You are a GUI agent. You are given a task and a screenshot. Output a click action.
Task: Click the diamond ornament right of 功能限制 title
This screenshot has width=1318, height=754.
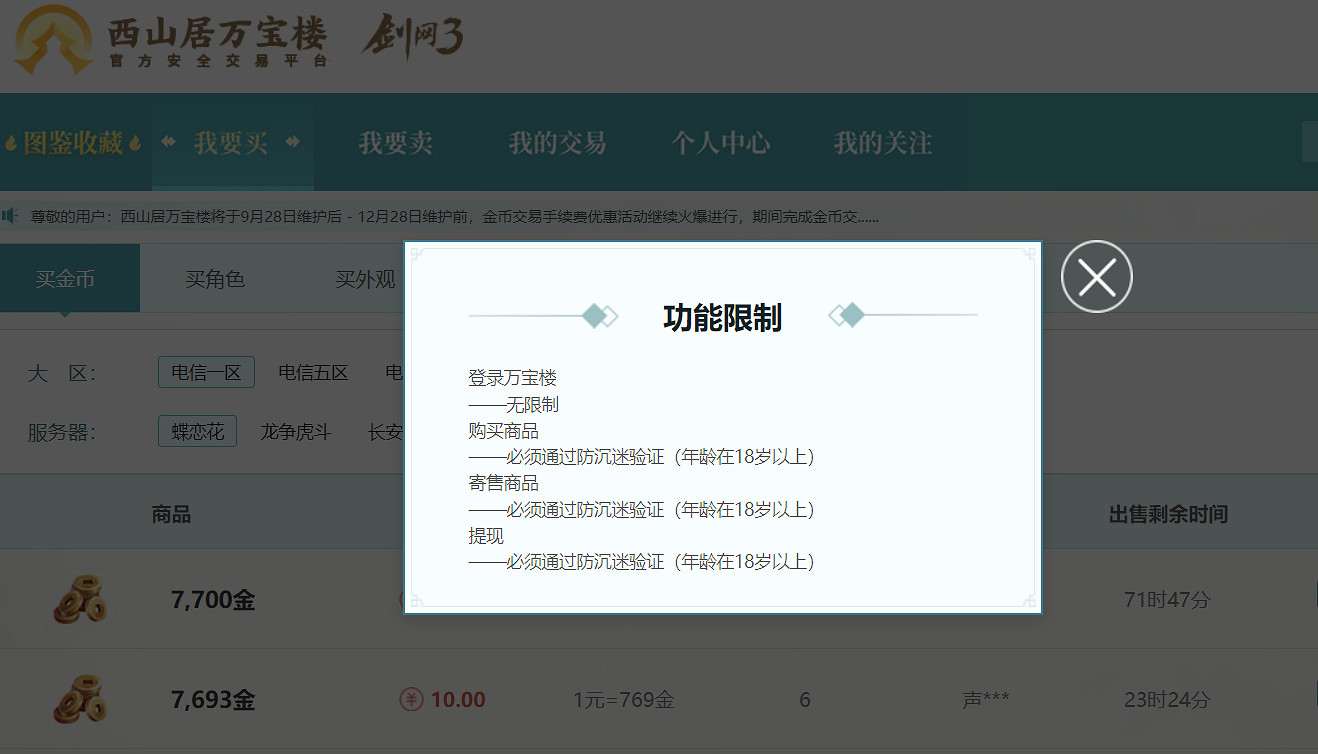850,314
